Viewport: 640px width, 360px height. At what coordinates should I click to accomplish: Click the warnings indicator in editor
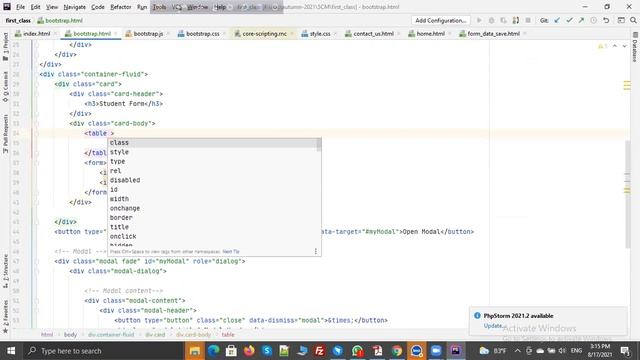coord(602,46)
